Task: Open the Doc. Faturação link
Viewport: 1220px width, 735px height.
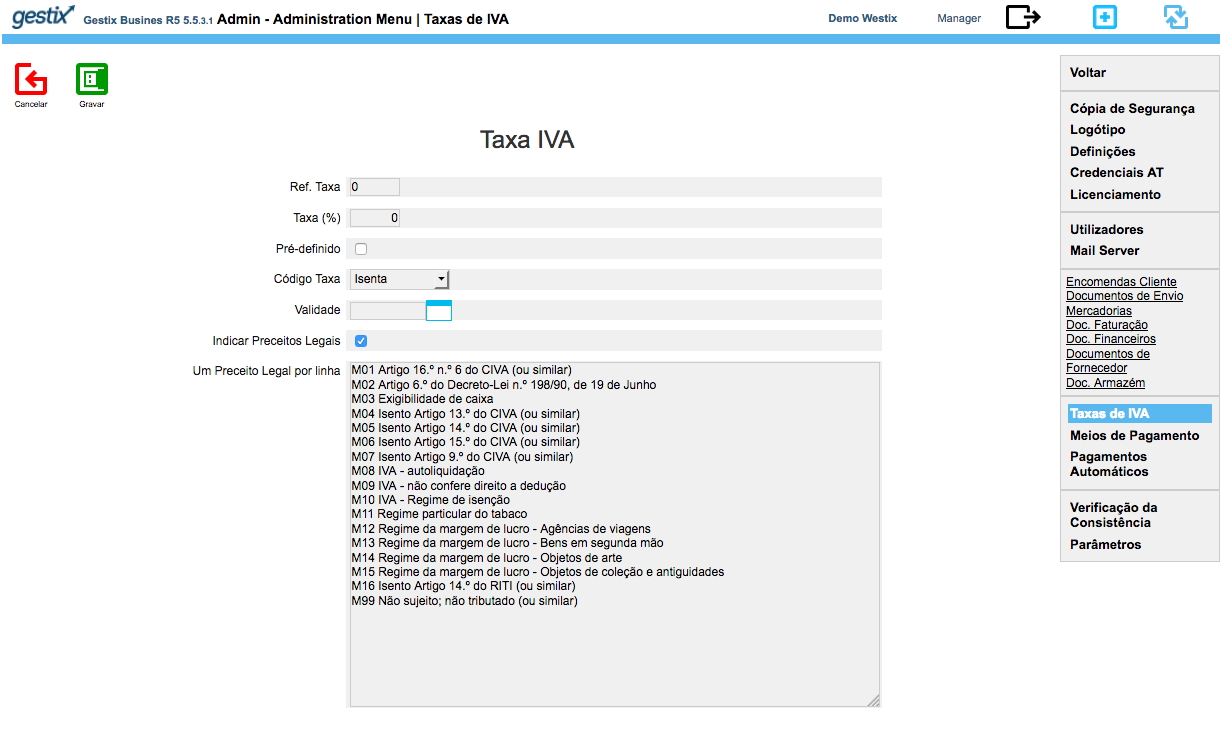Action: click(1106, 325)
